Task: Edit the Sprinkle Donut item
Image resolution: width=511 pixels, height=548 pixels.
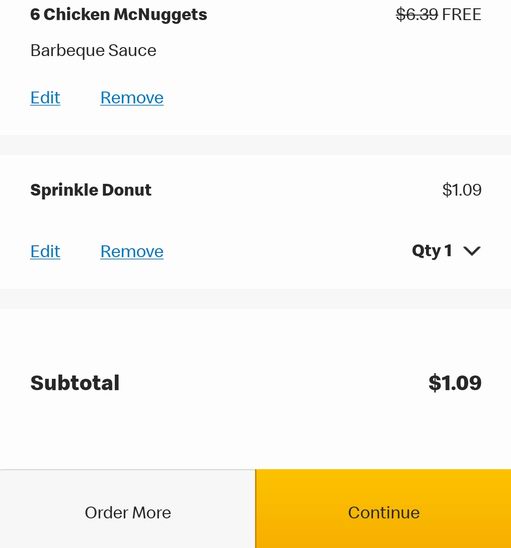Action: pyautogui.click(x=45, y=251)
